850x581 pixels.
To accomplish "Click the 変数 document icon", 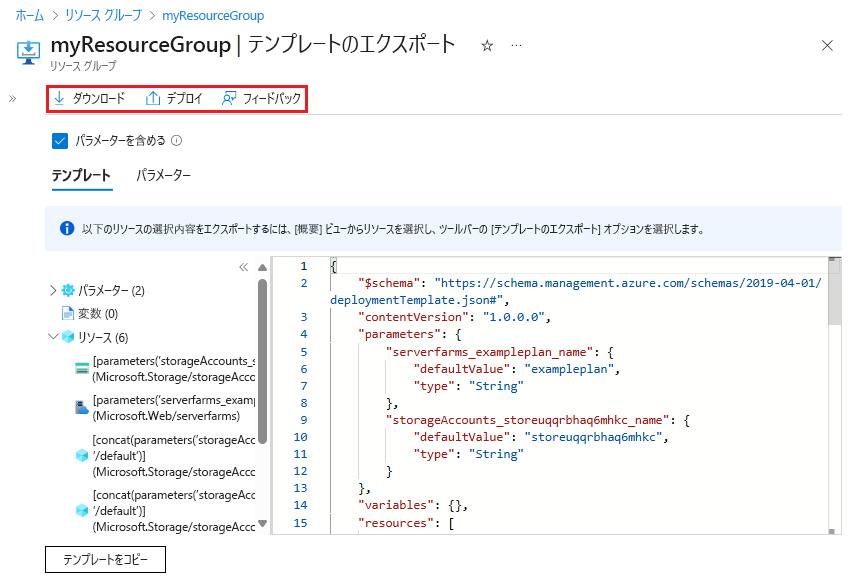I will (x=68, y=314).
